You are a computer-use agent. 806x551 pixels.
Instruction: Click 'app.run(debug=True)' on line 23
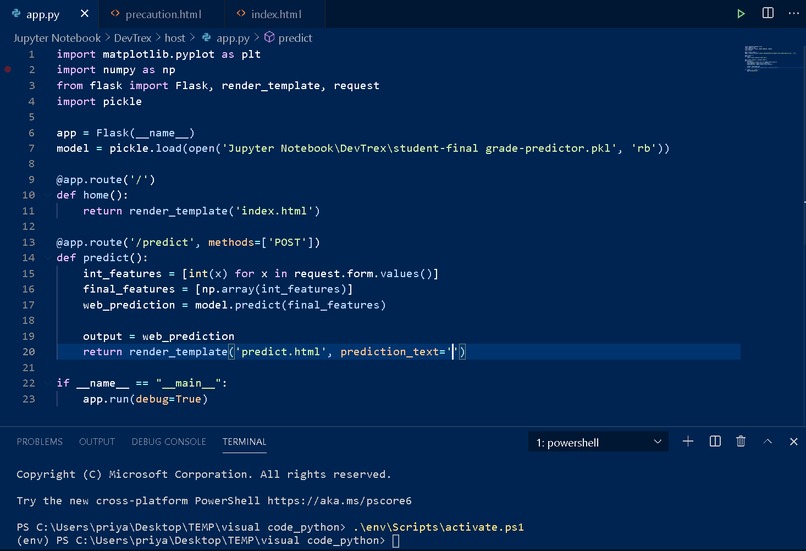pyautogui.click(x=145, y=399)
